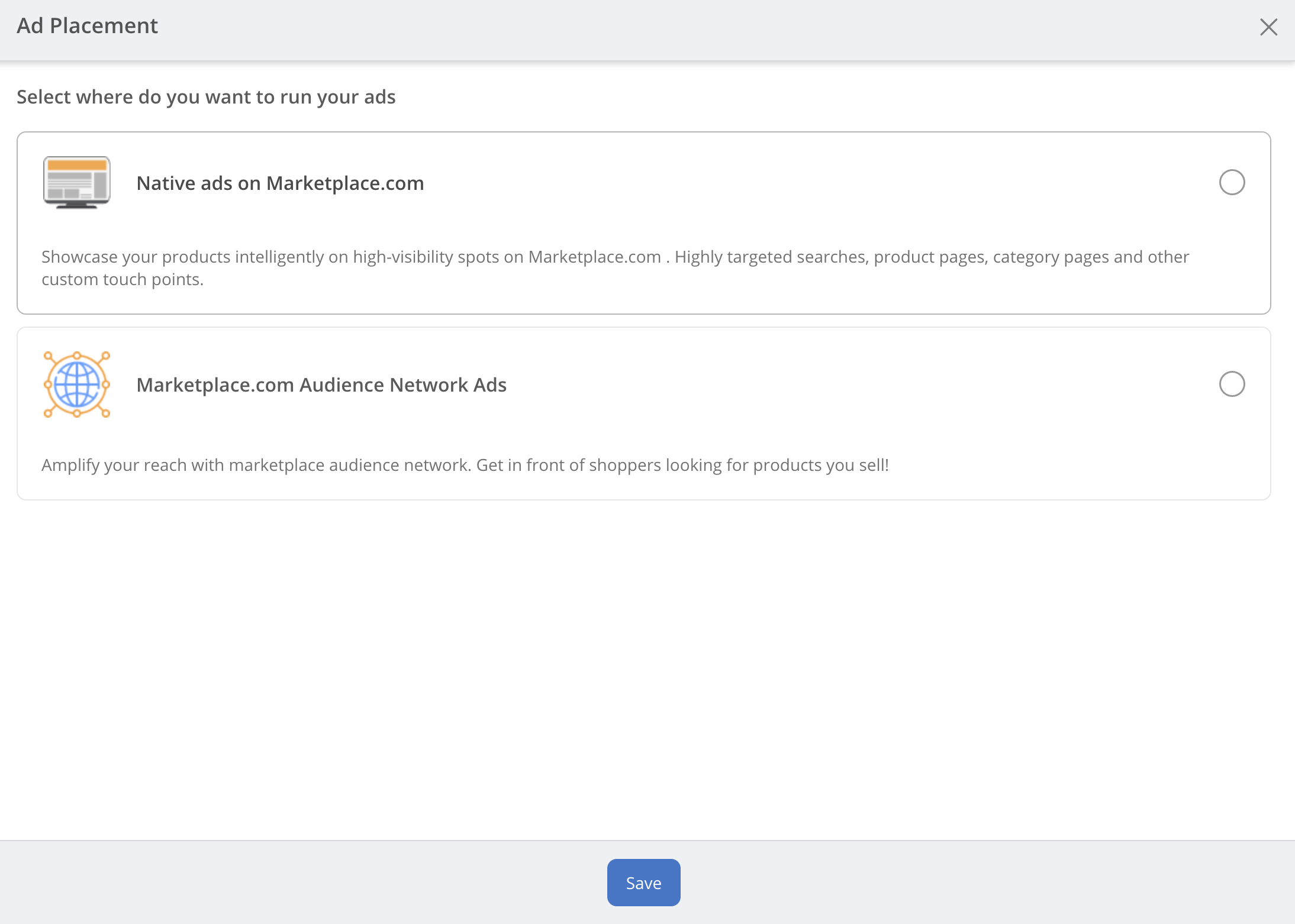The image size is (1295, 924).
Task: Close the Ad Placement dialog with X
Action: pyautogui.click(x=1268, y=27)
